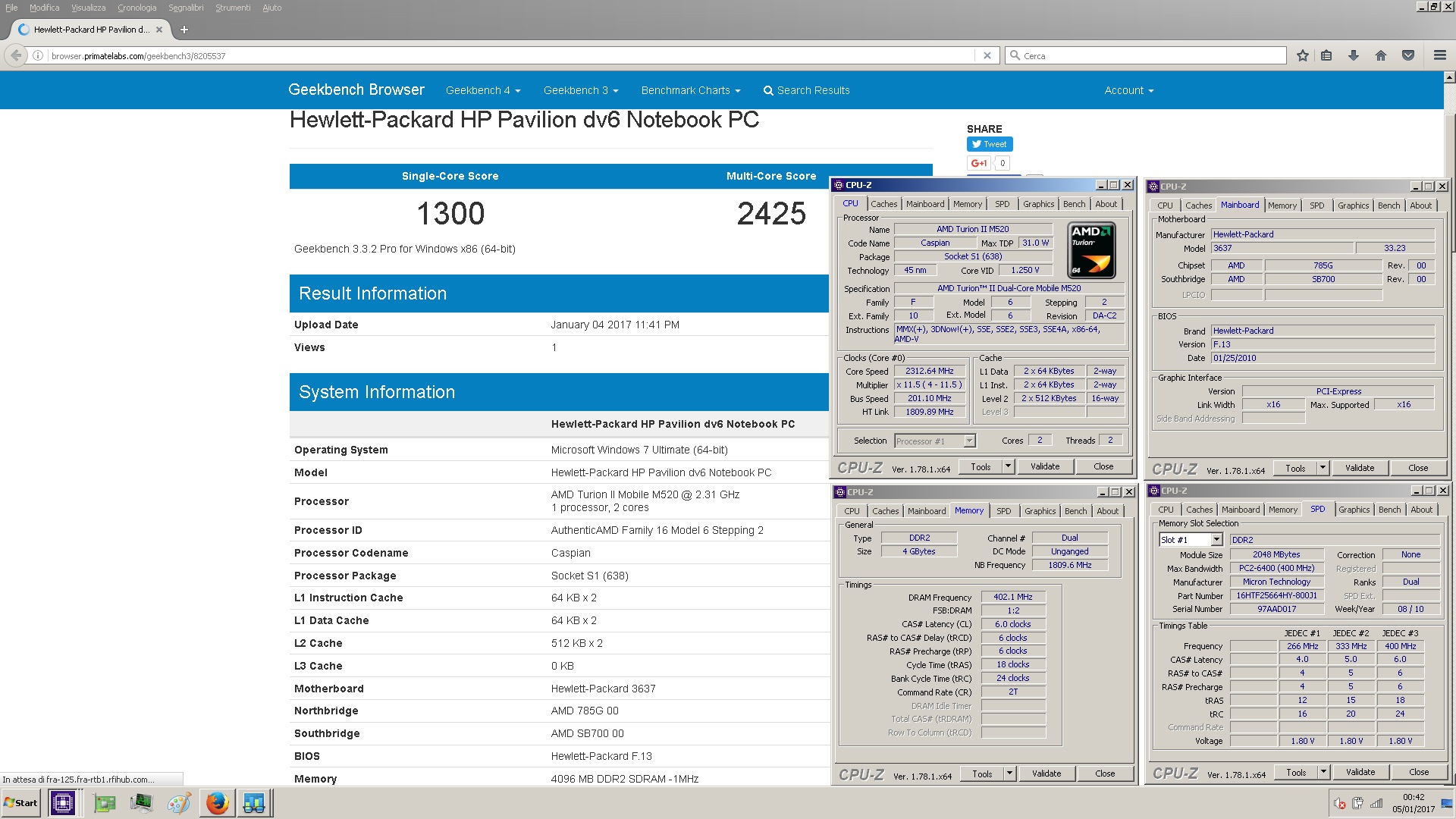Click scrollbar up arrow on the page
The image size is (1456, 819).
tap(1449, 77)
